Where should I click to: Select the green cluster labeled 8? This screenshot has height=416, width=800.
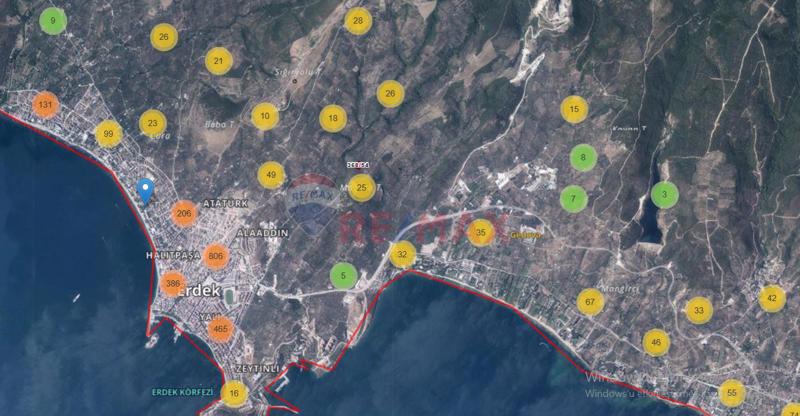click(583, 157)
